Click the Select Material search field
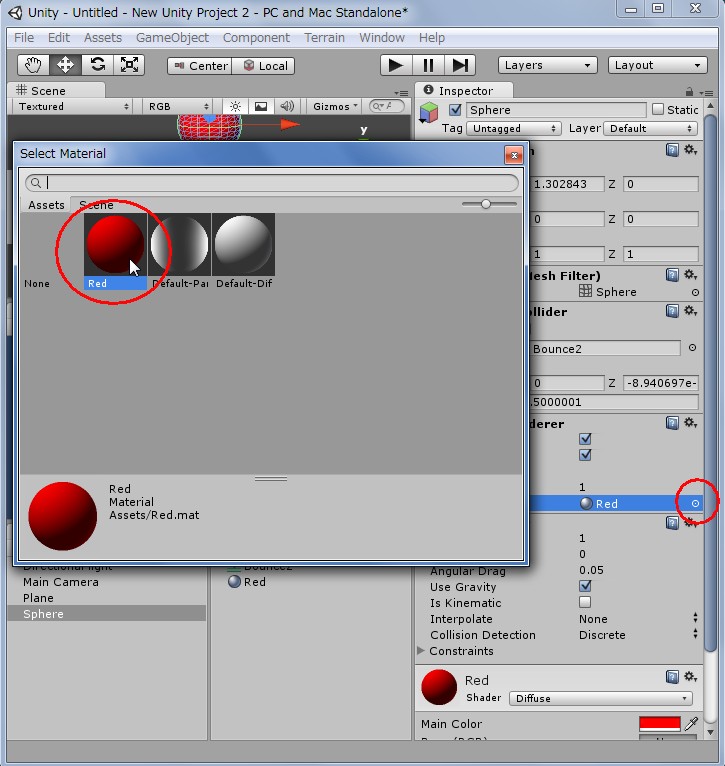Image resolution: width=725 pixels, height=766 pixels. 272,183
